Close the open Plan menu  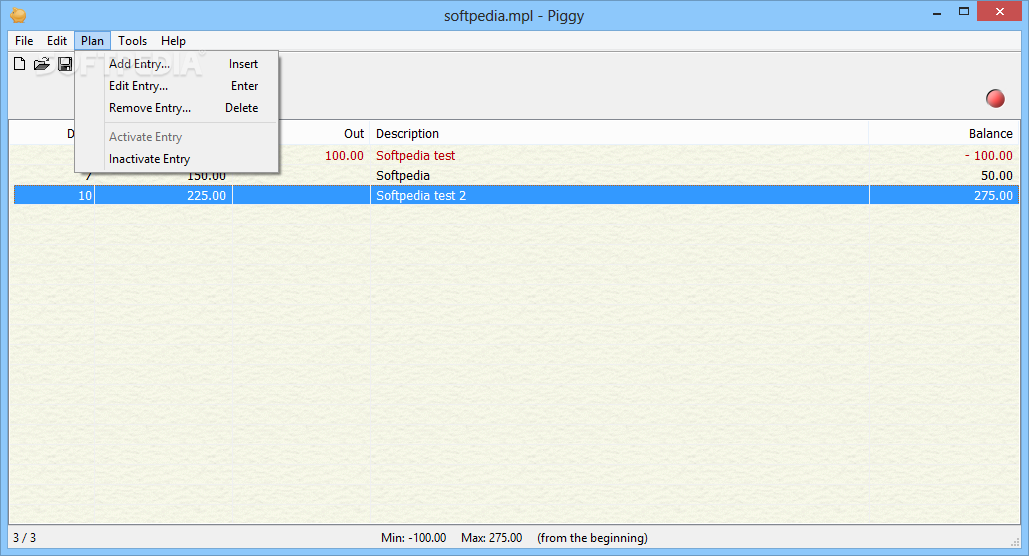tap(93, 41)
